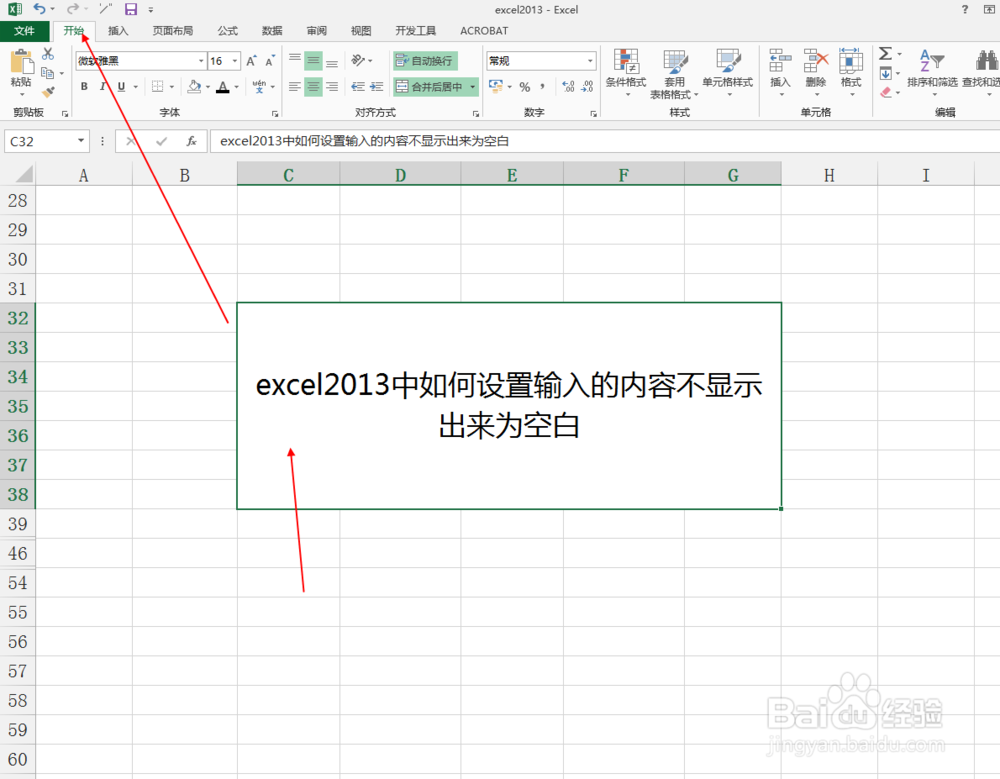Click inside the Name Box showing C32
Viewport: 1000px width, 779px height.
(40, 141)
